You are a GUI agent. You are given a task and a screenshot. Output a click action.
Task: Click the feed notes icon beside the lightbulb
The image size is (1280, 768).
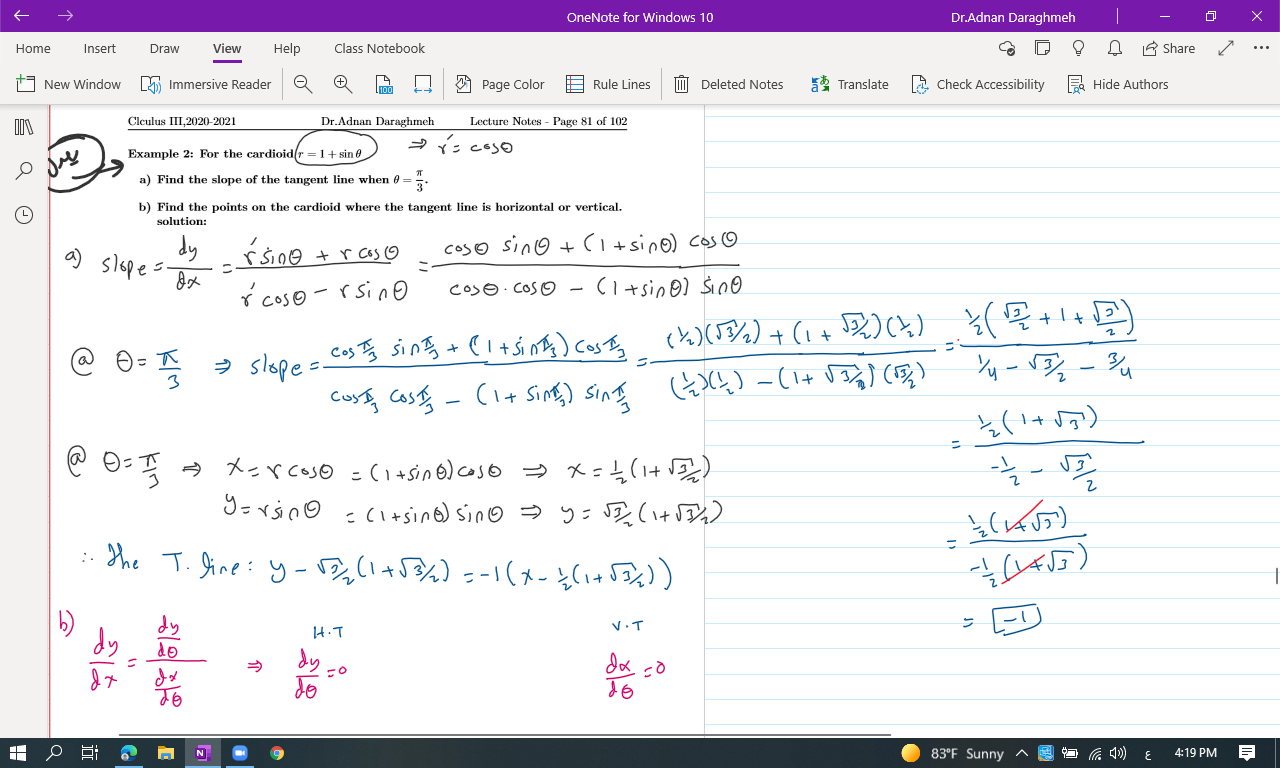1042,48
